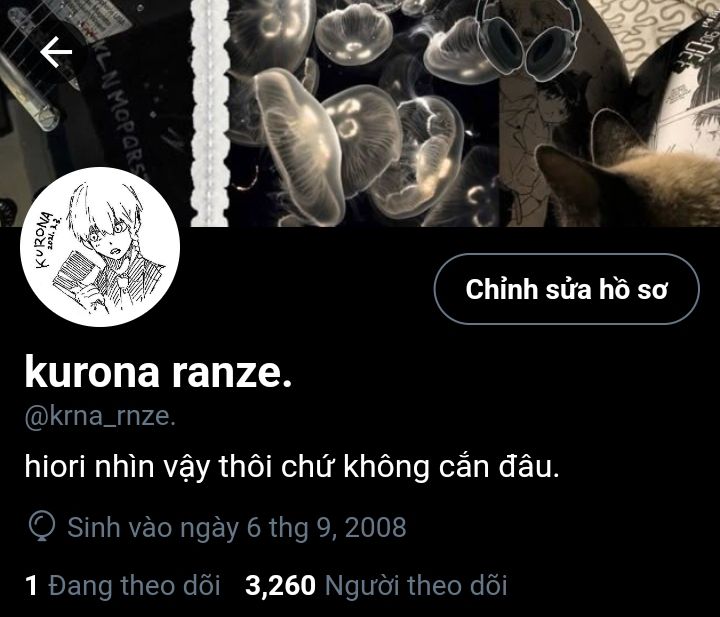Tap the headphones drawing in the banner
Screen dimensions: 720x617
(528, 37)
